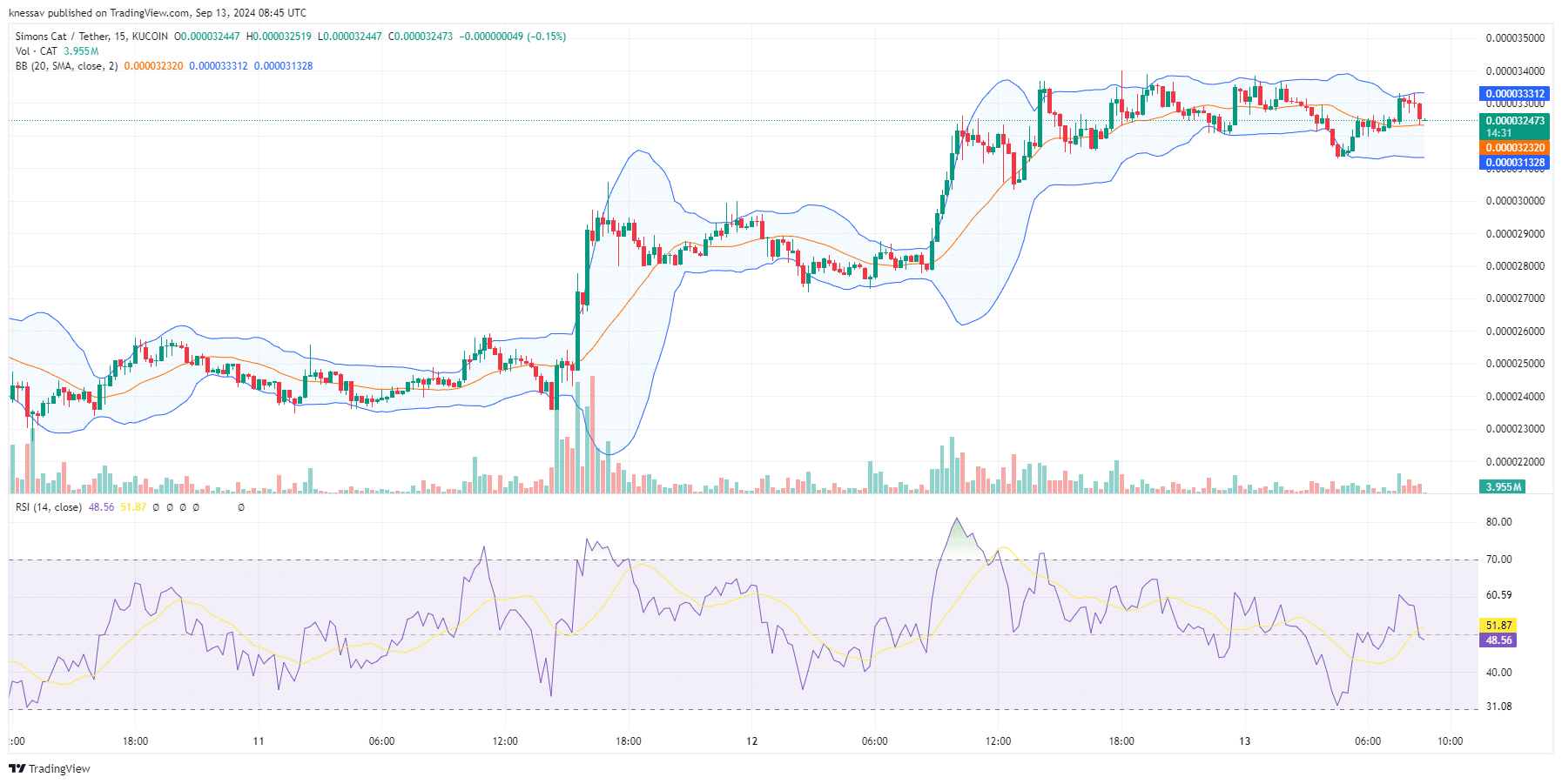
Task: Click the 0.000023000 price axis label
Action: [1515, 429]
